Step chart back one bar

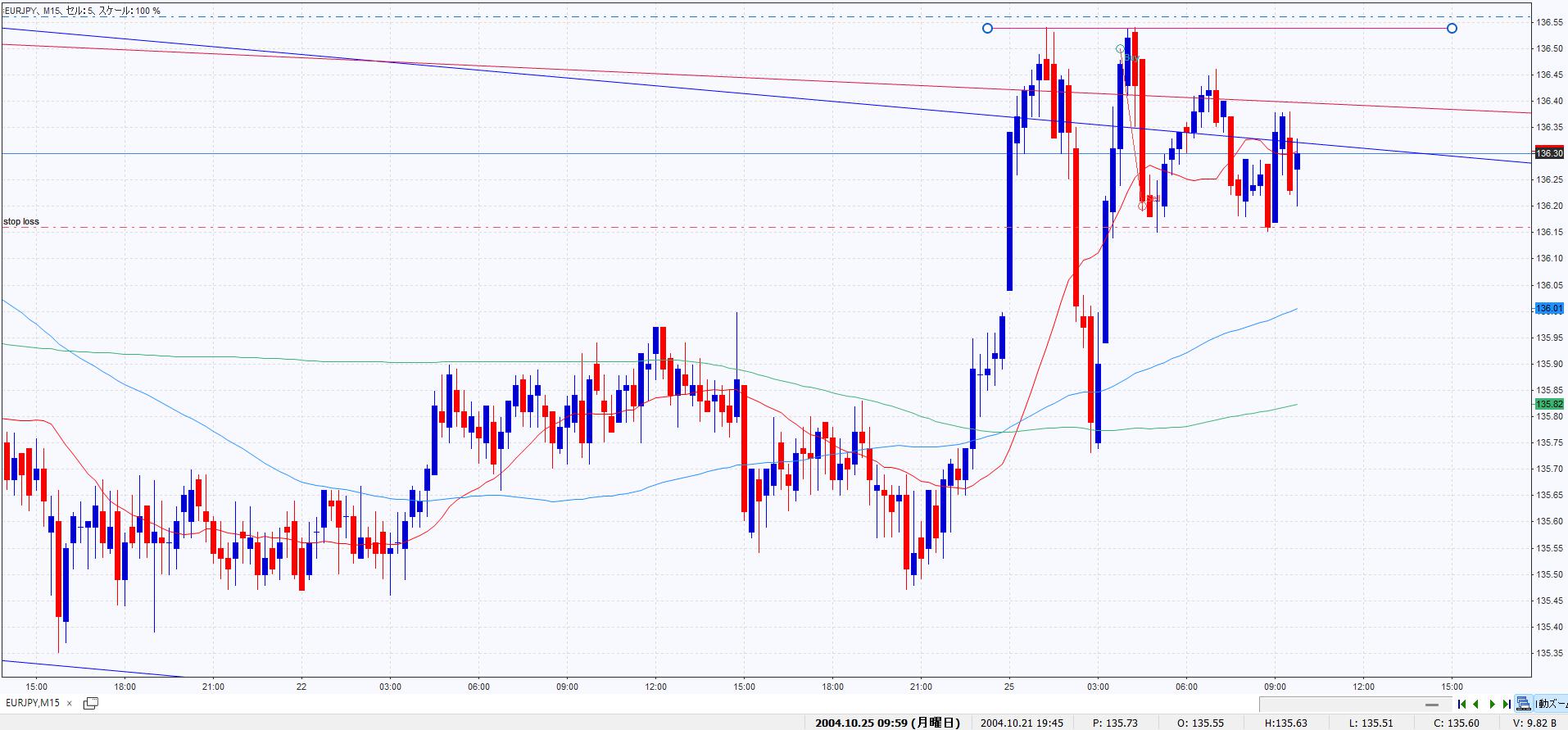pos(1476,704)
